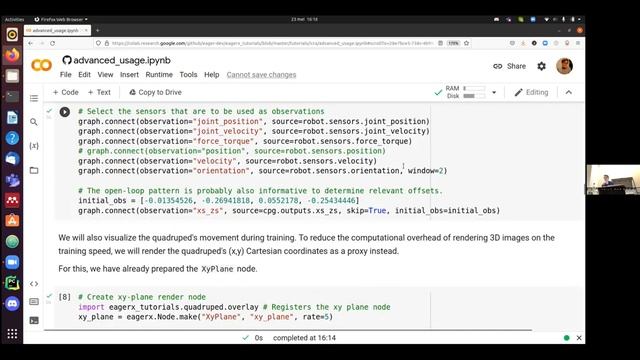Go back in browser history

click(x=31, y=43)
